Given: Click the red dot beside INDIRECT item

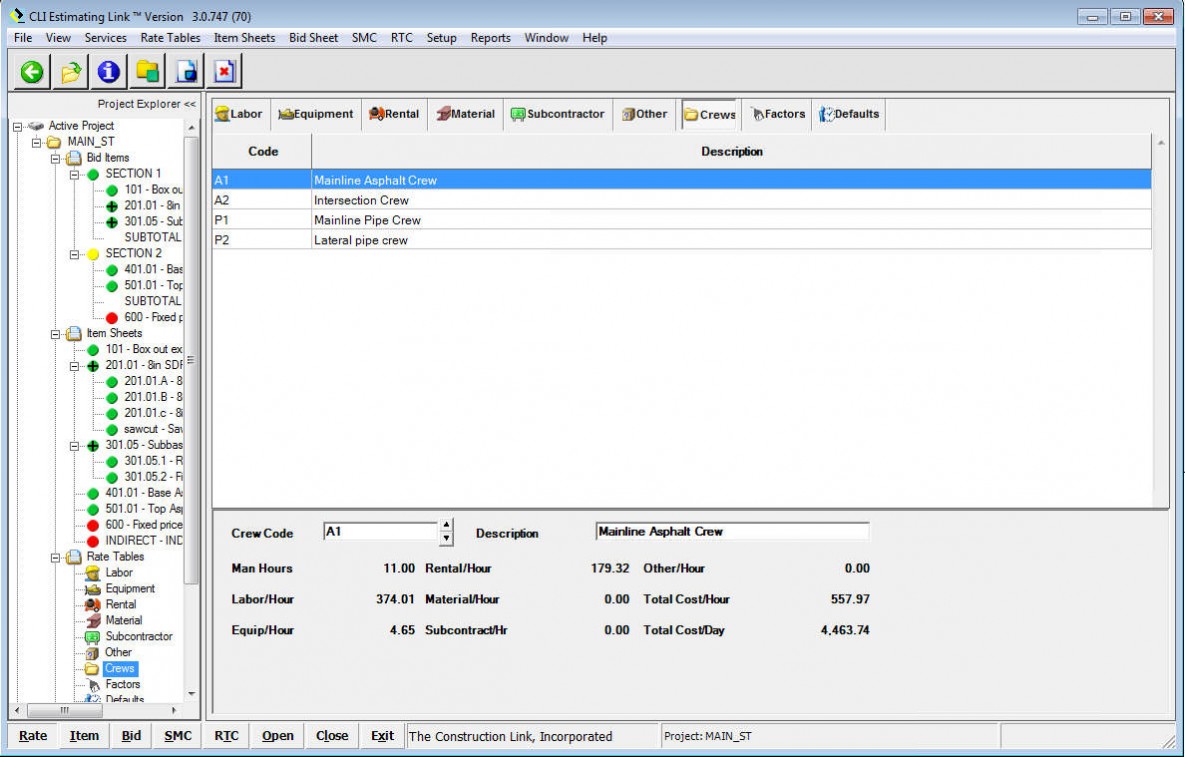Looking at the screenshot, I should [93, 541].
